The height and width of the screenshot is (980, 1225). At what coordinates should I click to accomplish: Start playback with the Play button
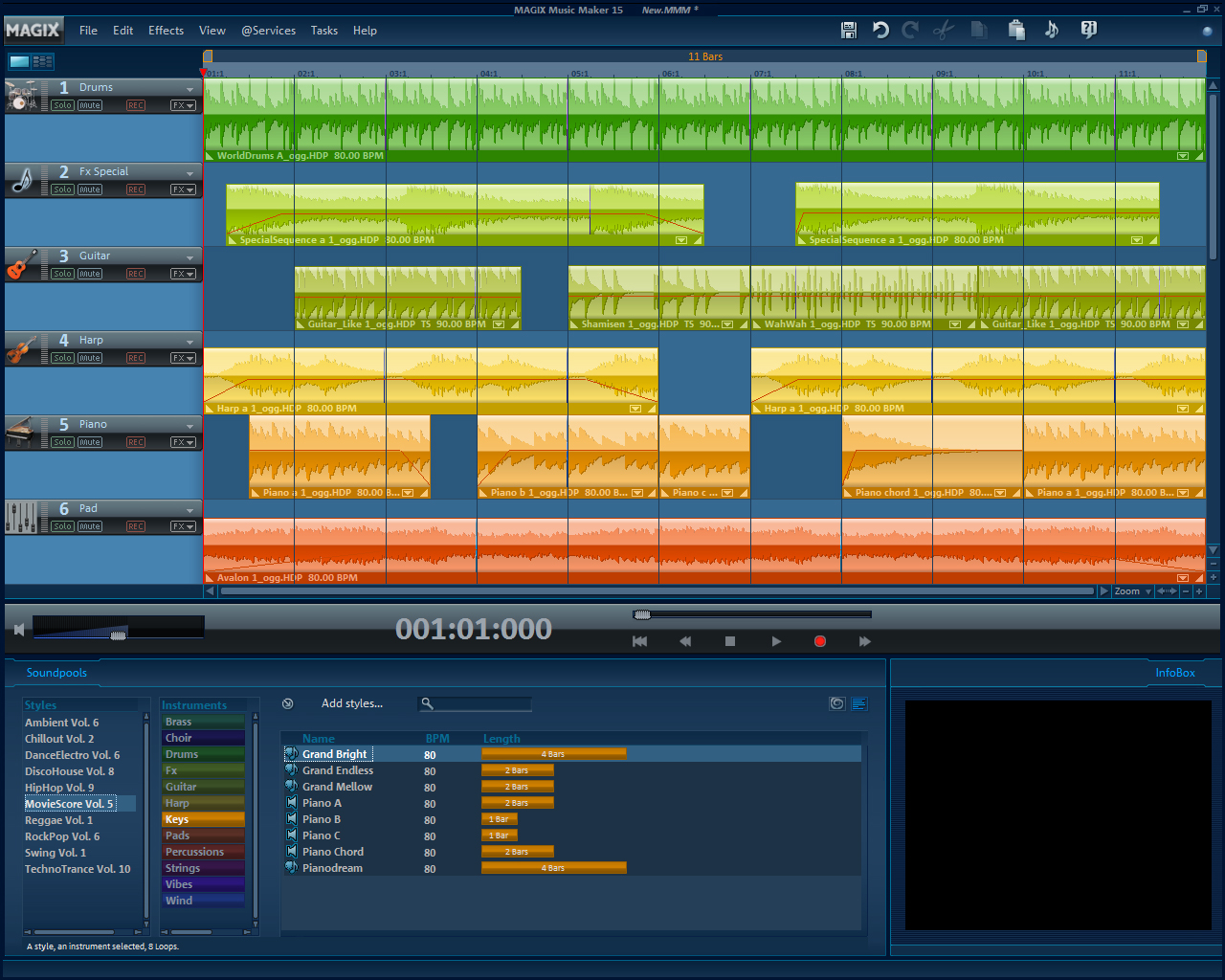(x=775, y=641)
